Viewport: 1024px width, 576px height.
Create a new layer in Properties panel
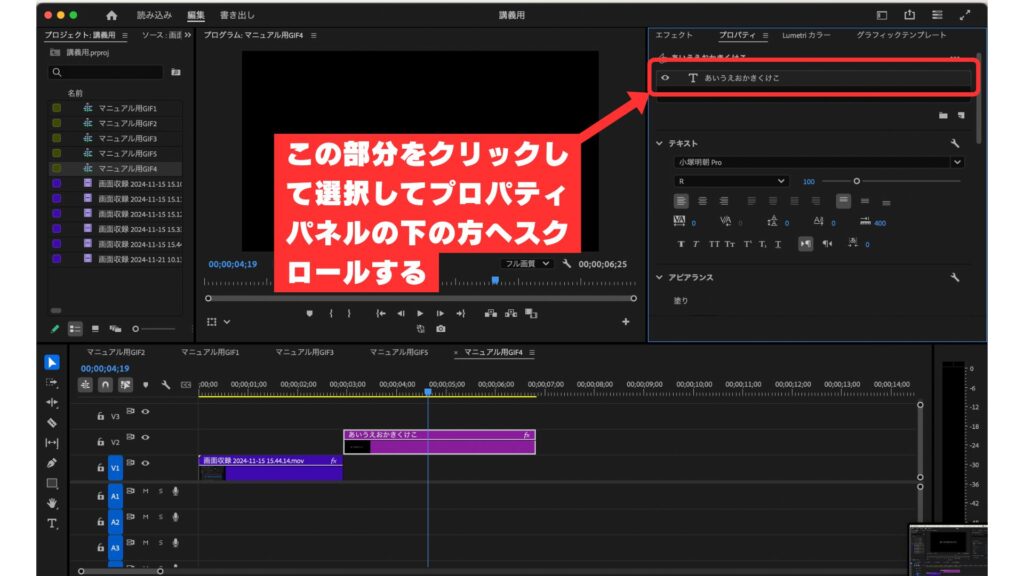(x=961, y=115)
